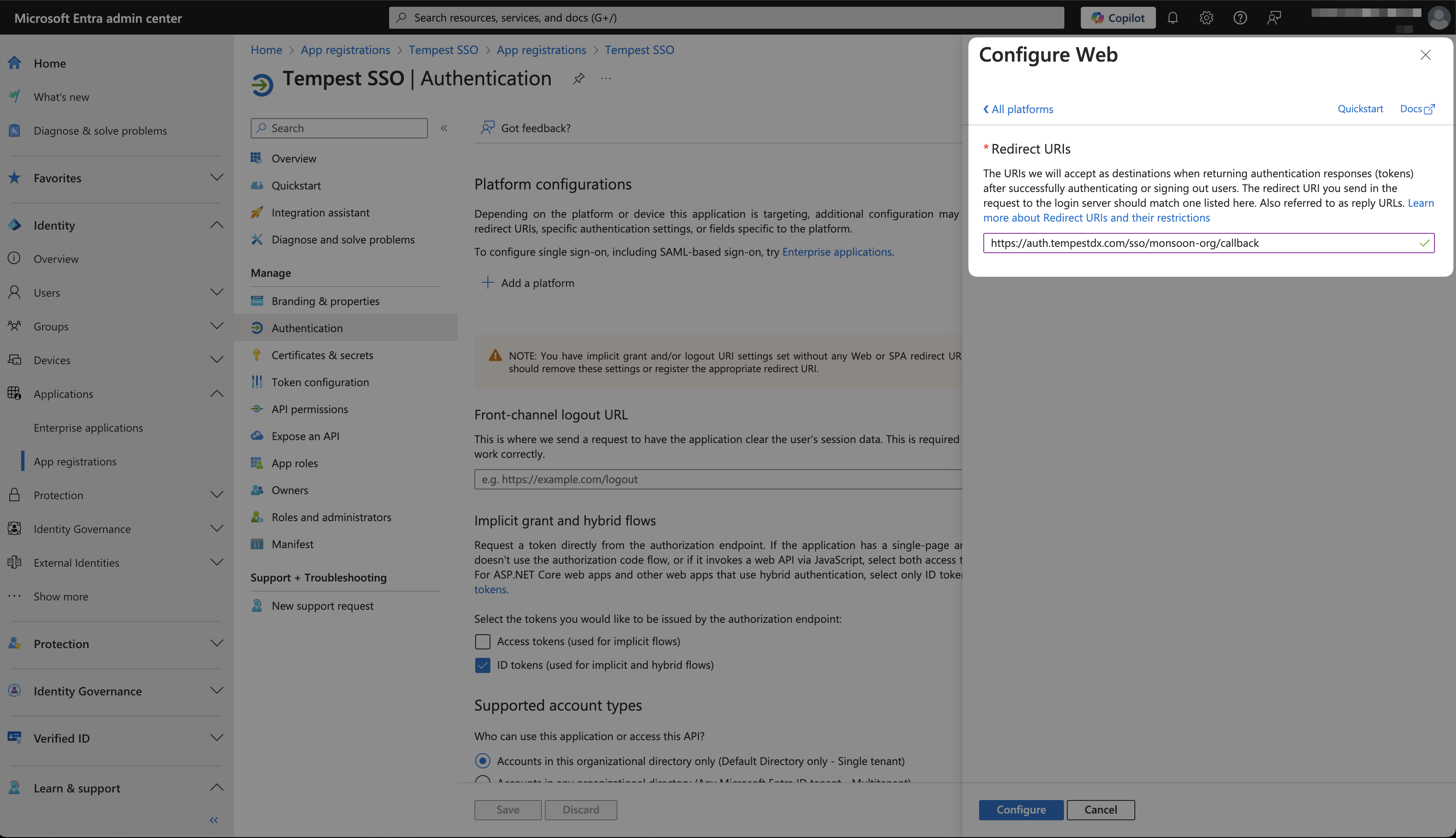Uncheck the ID tokens checkbox
Viewport: 1456px width, 838px height.
tap(482, 665)
